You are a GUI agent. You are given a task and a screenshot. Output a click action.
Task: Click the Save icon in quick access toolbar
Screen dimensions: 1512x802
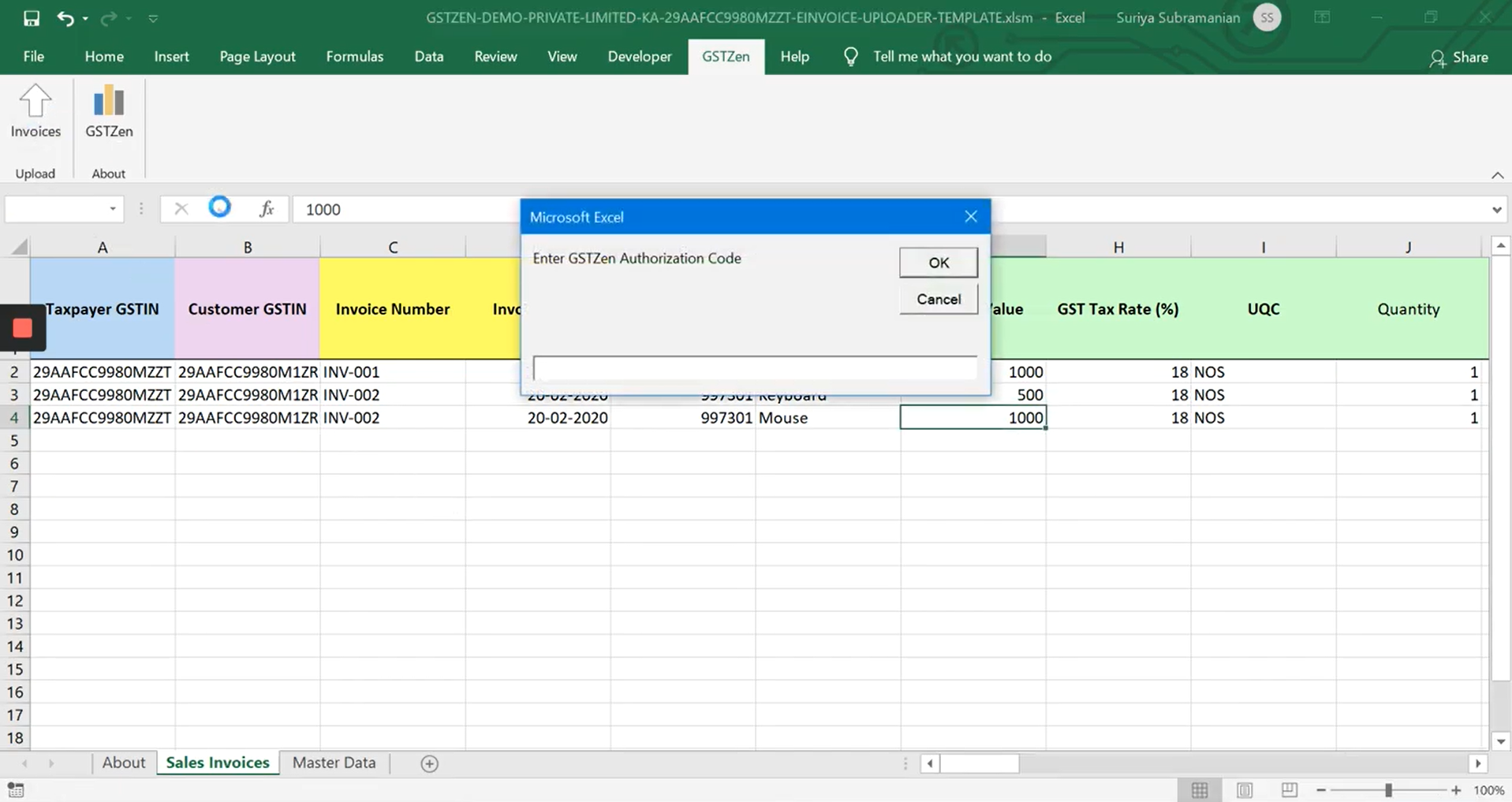coord(31,17)
